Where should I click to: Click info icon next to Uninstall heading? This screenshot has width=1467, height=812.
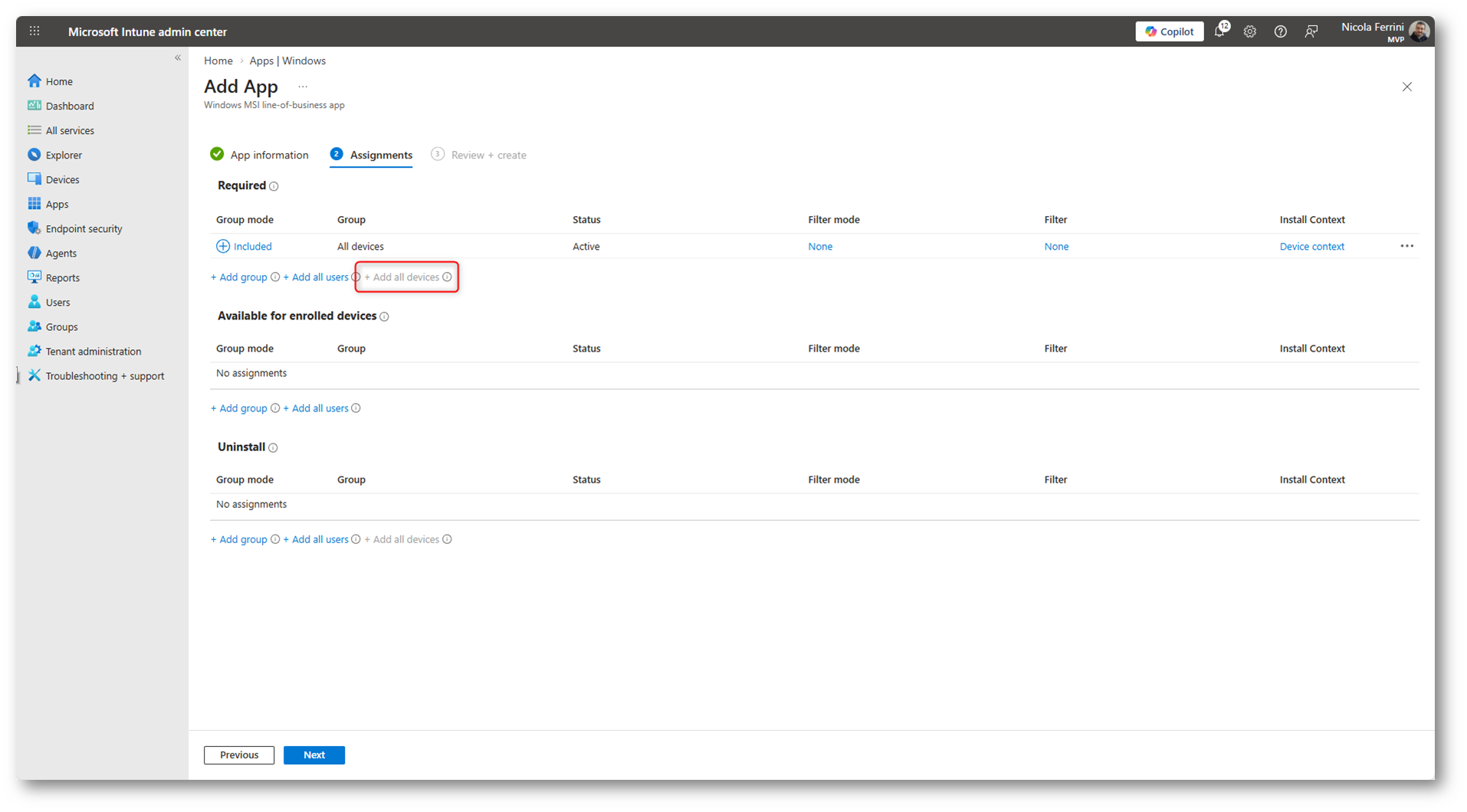pyautogui.click(x=274, y=447)
